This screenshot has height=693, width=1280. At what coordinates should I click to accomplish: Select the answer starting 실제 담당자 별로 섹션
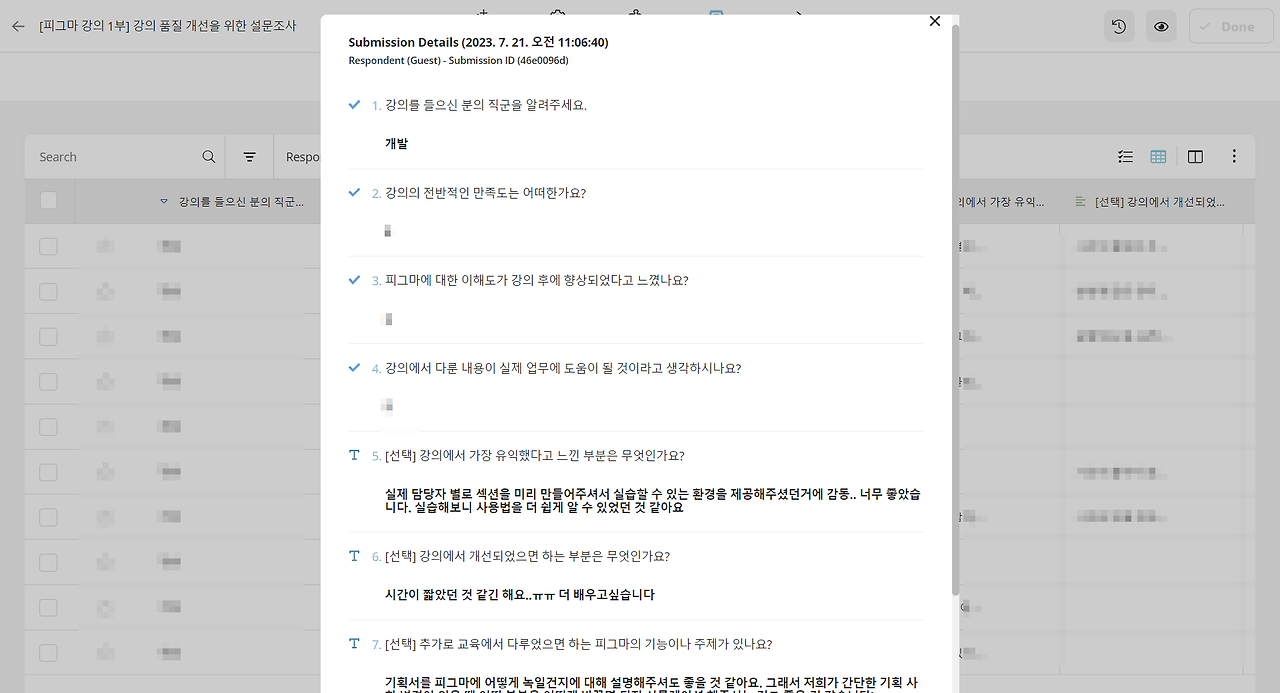click(653, 500)
